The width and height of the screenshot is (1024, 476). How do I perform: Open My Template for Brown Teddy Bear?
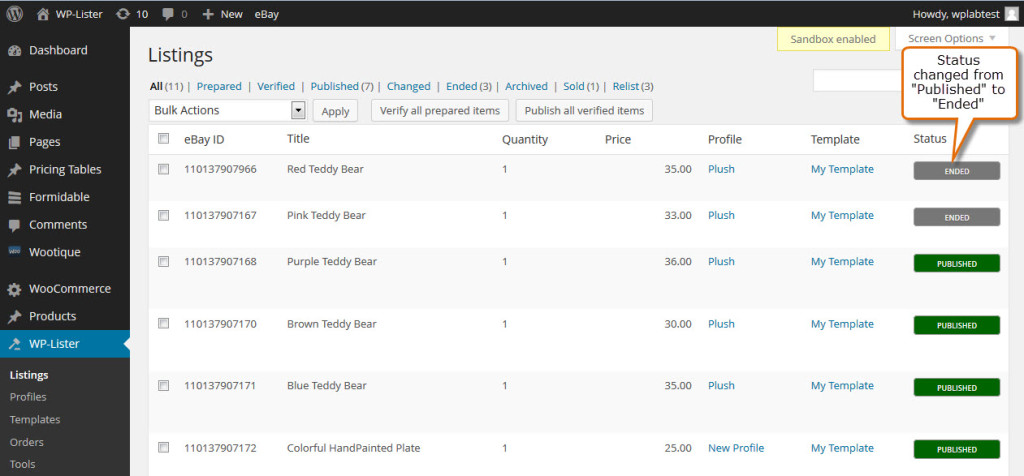(842, 324)
